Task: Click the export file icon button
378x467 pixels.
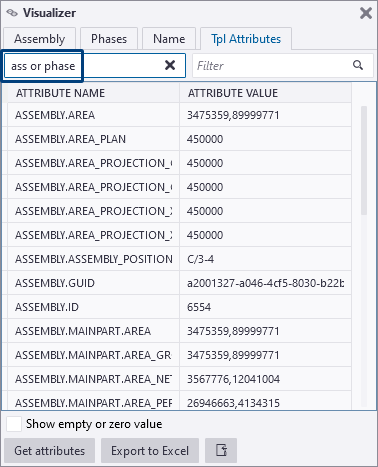Action: pyautogui.click(x=221, y=450)
